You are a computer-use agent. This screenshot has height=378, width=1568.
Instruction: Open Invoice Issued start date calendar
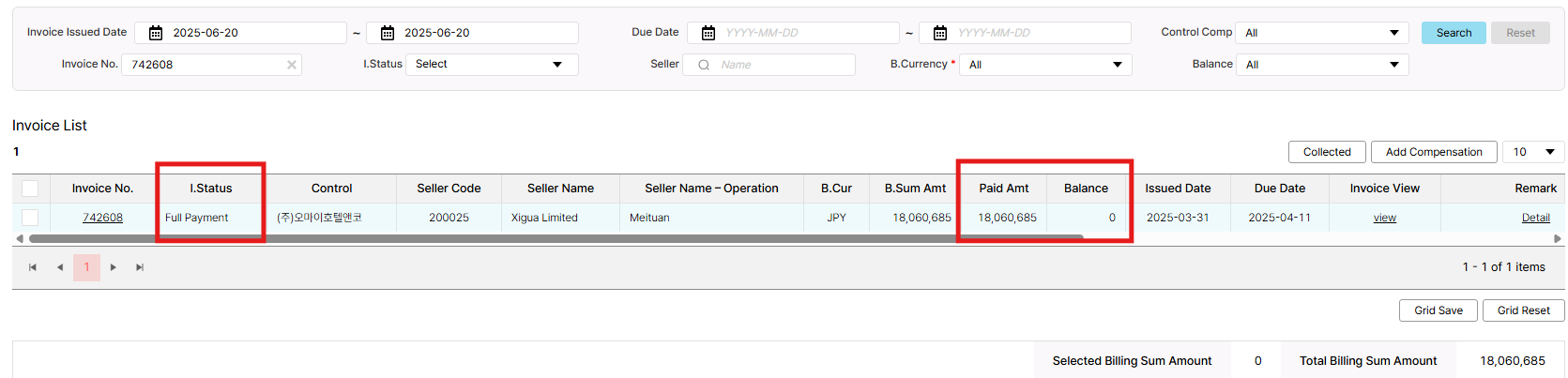pos(156,33)
